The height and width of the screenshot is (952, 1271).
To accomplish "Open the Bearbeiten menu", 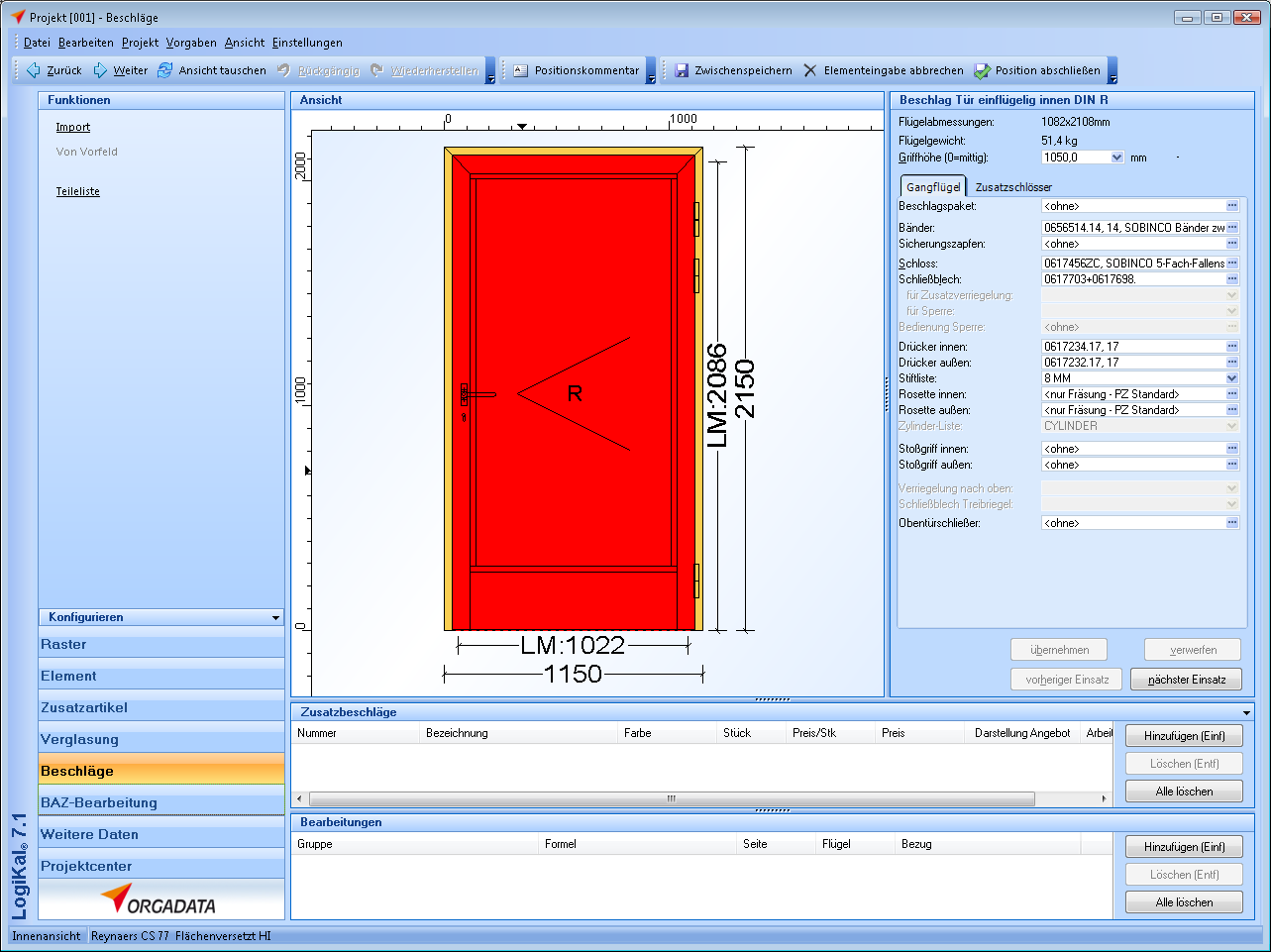I will [x=86, y=43].
